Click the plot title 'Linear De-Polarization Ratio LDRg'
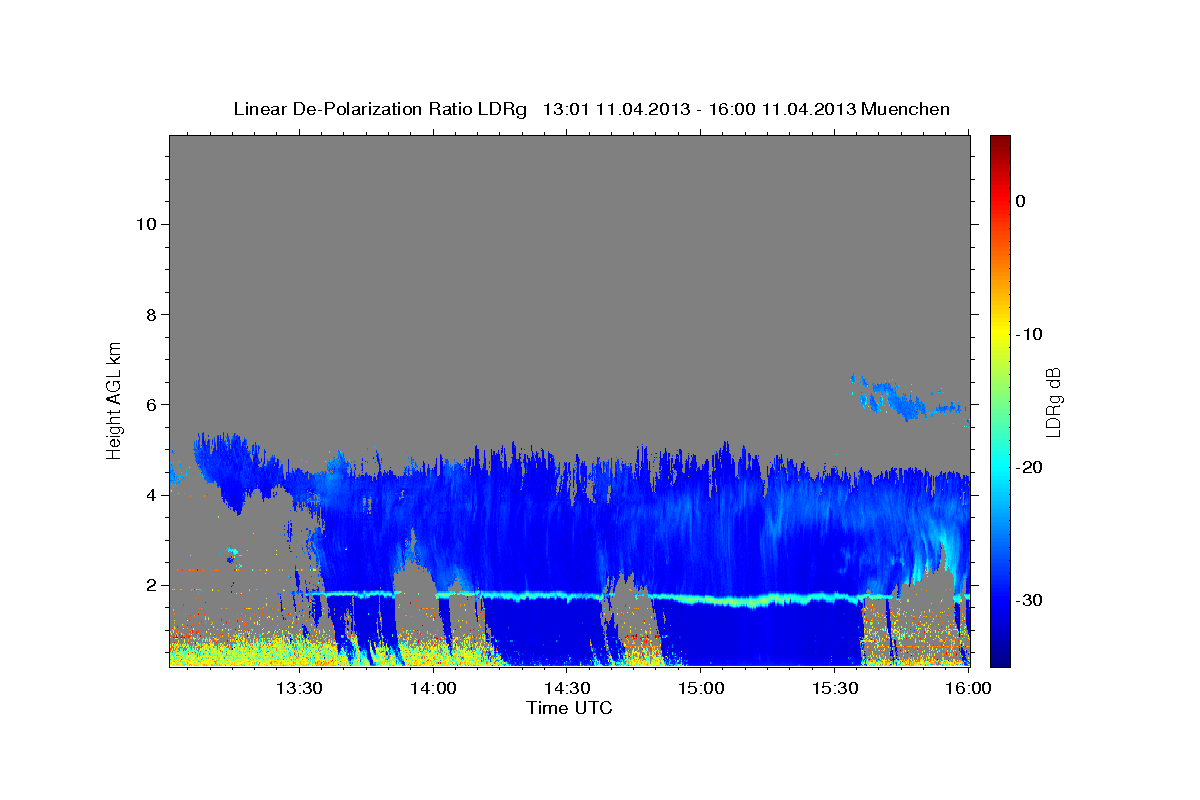The image size is (1200, 800). (380, 109)
